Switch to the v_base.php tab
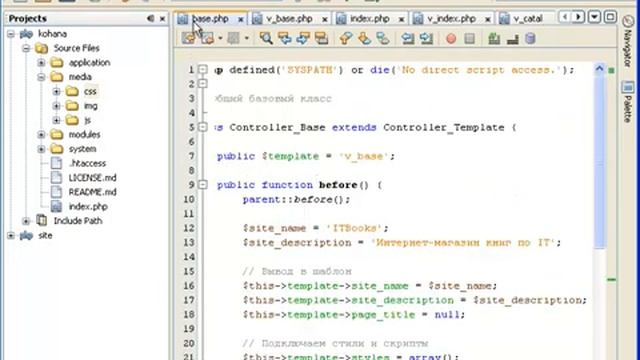This screenshot has height=360, width=640. (289, 19)
